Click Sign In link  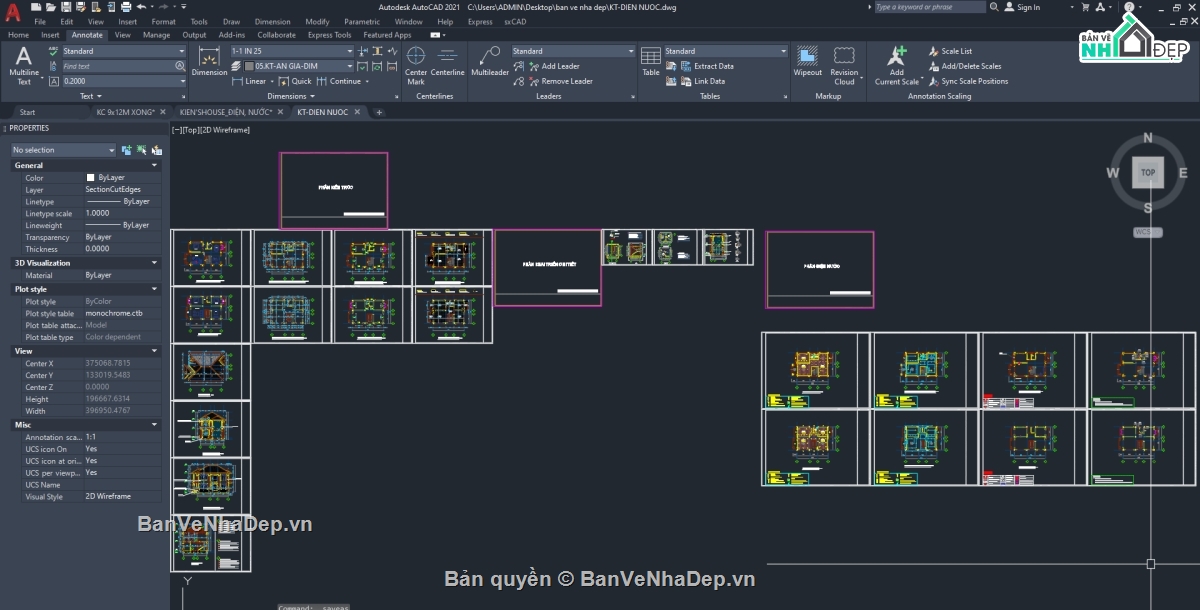(1028, 7)
